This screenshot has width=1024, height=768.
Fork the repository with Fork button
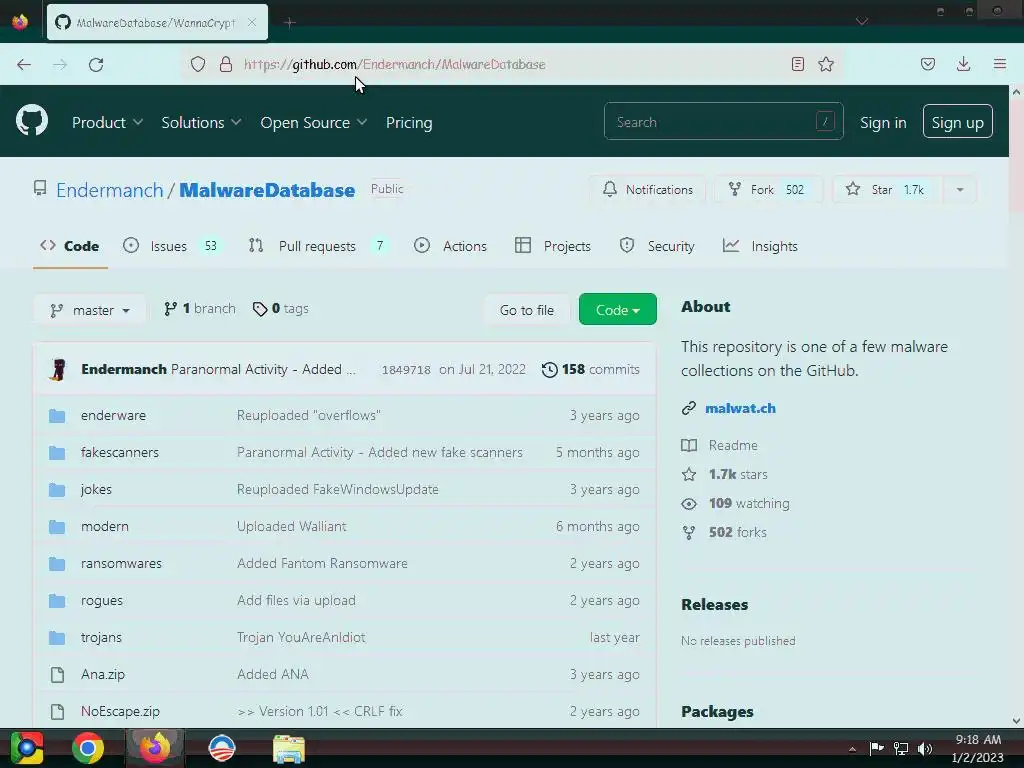click(x=768, y=189)
